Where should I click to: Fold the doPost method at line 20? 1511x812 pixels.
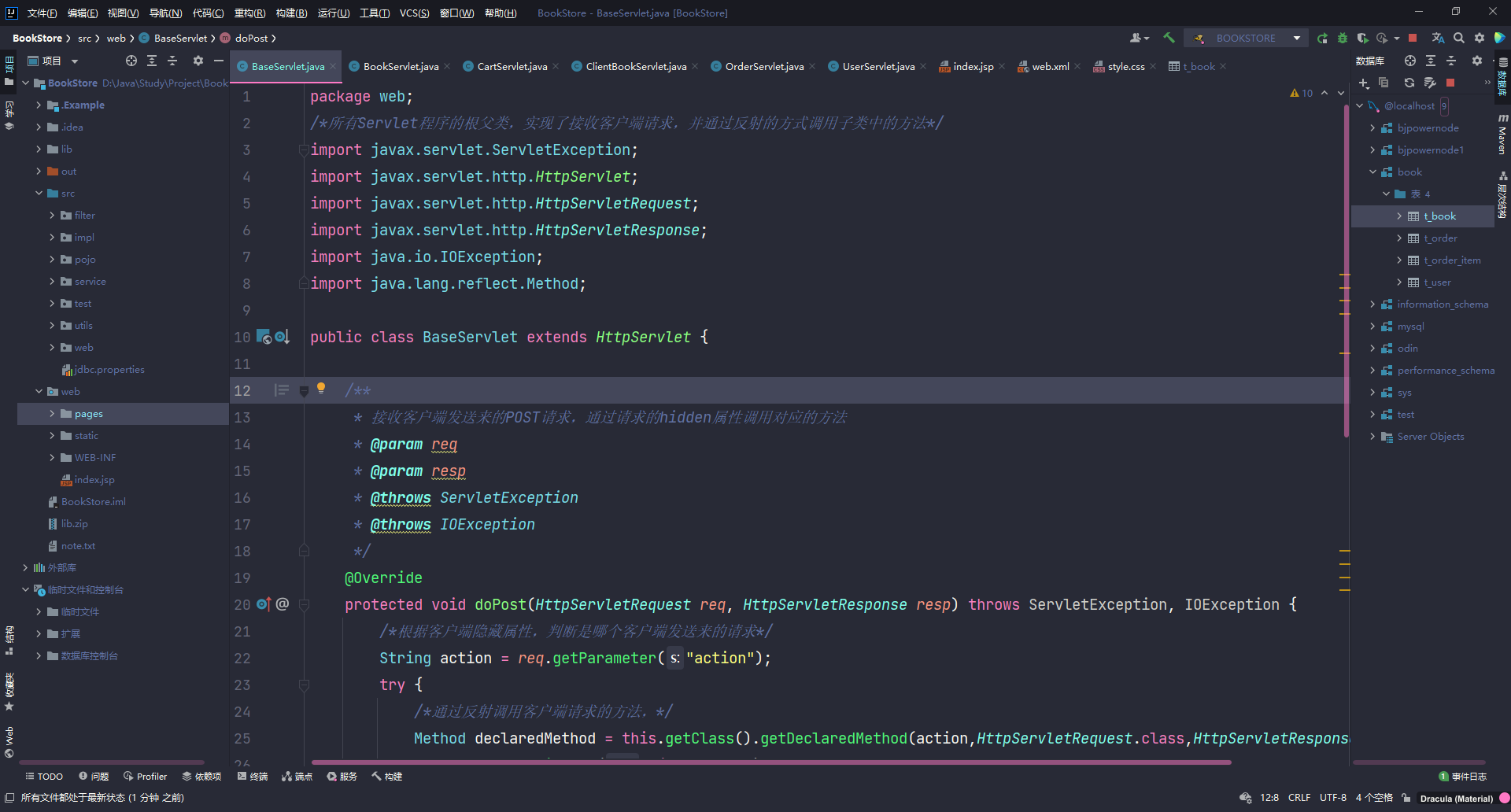[304, 604]
